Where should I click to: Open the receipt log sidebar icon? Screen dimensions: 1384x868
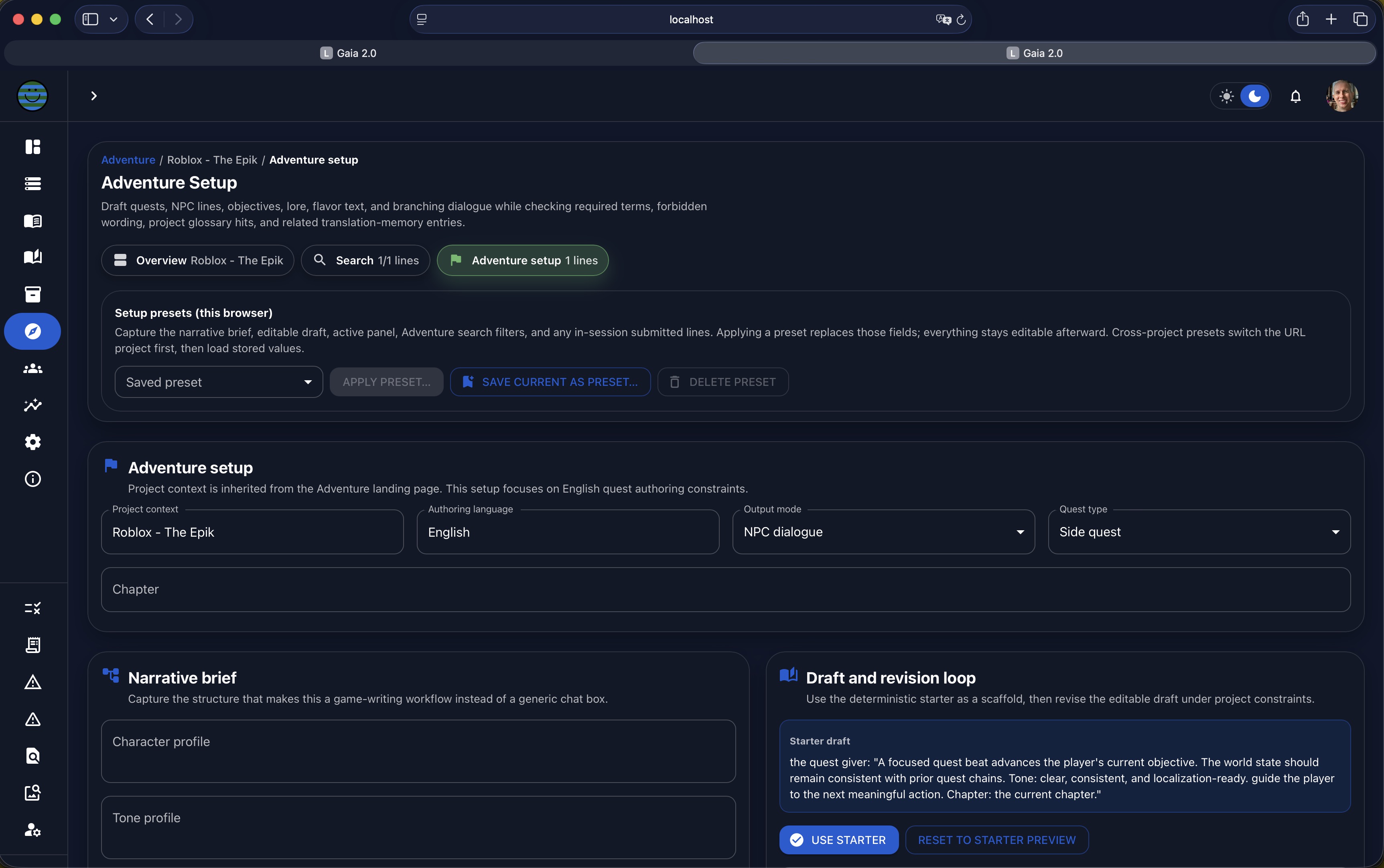pyautogui.click(x=33, y=645)
